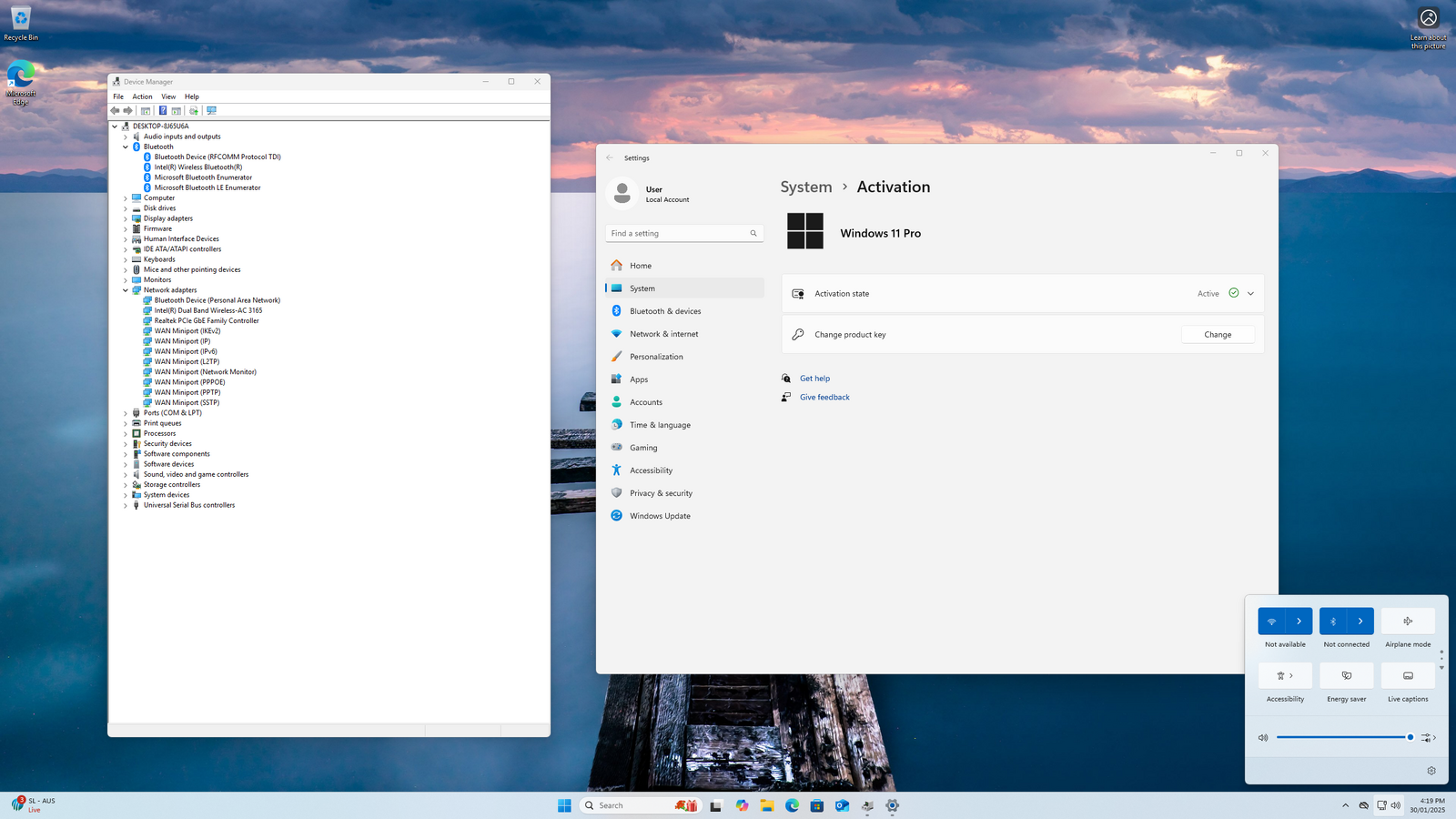Toggle Wi-Fi in quick settings
1456x819 pixels.
tap(1271, 622)
